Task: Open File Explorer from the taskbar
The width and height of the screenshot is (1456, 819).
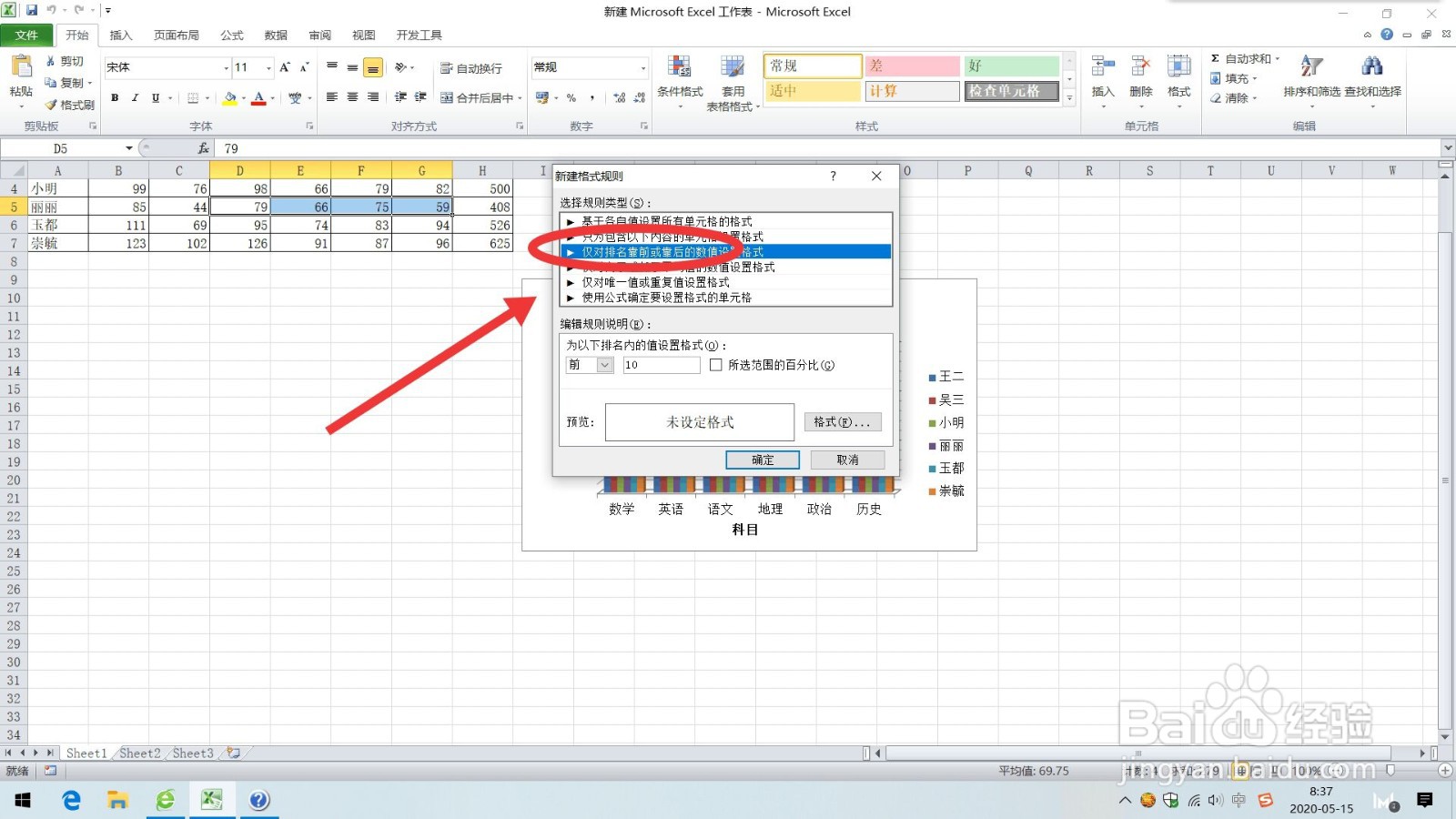Action: pos(117,801)
